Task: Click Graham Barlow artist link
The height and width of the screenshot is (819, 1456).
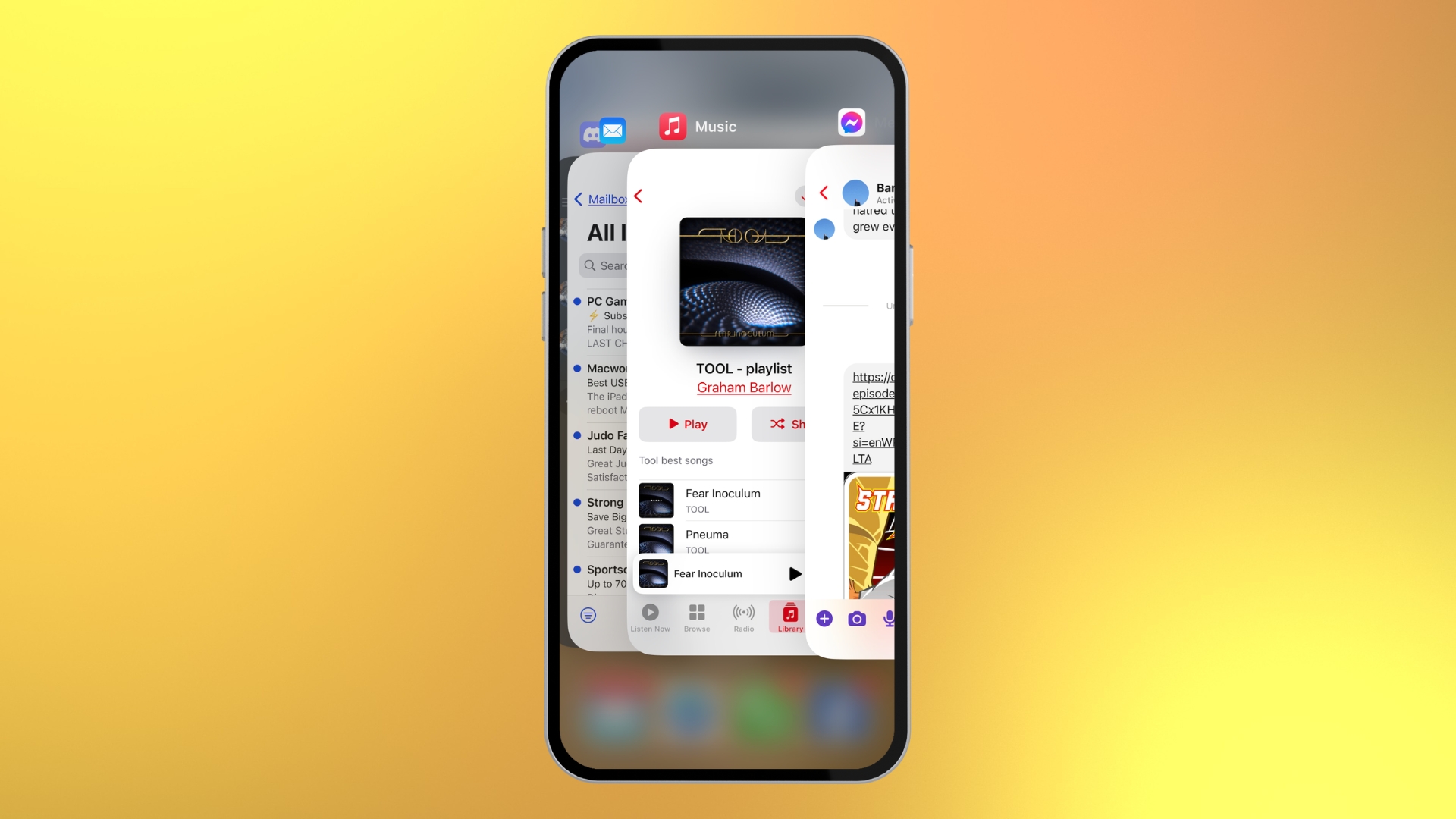Action: [x=743, y=386]
